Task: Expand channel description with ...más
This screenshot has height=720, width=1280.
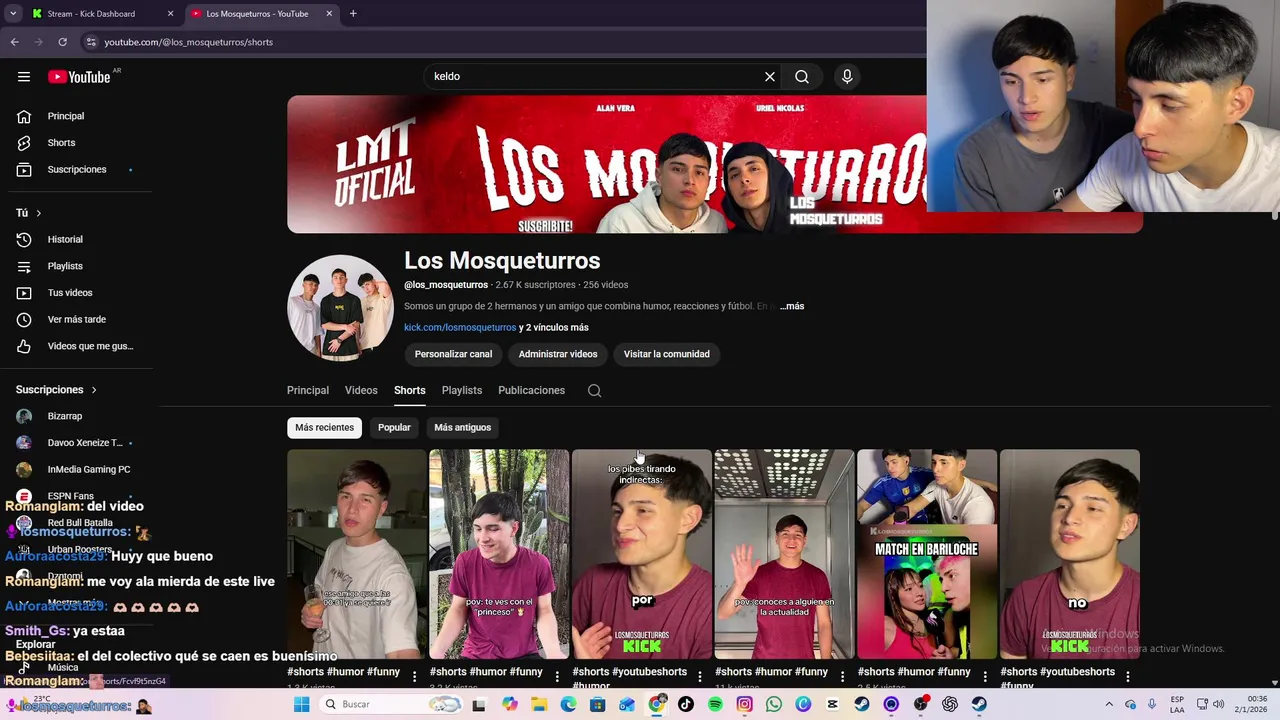Action: (792, 306)
